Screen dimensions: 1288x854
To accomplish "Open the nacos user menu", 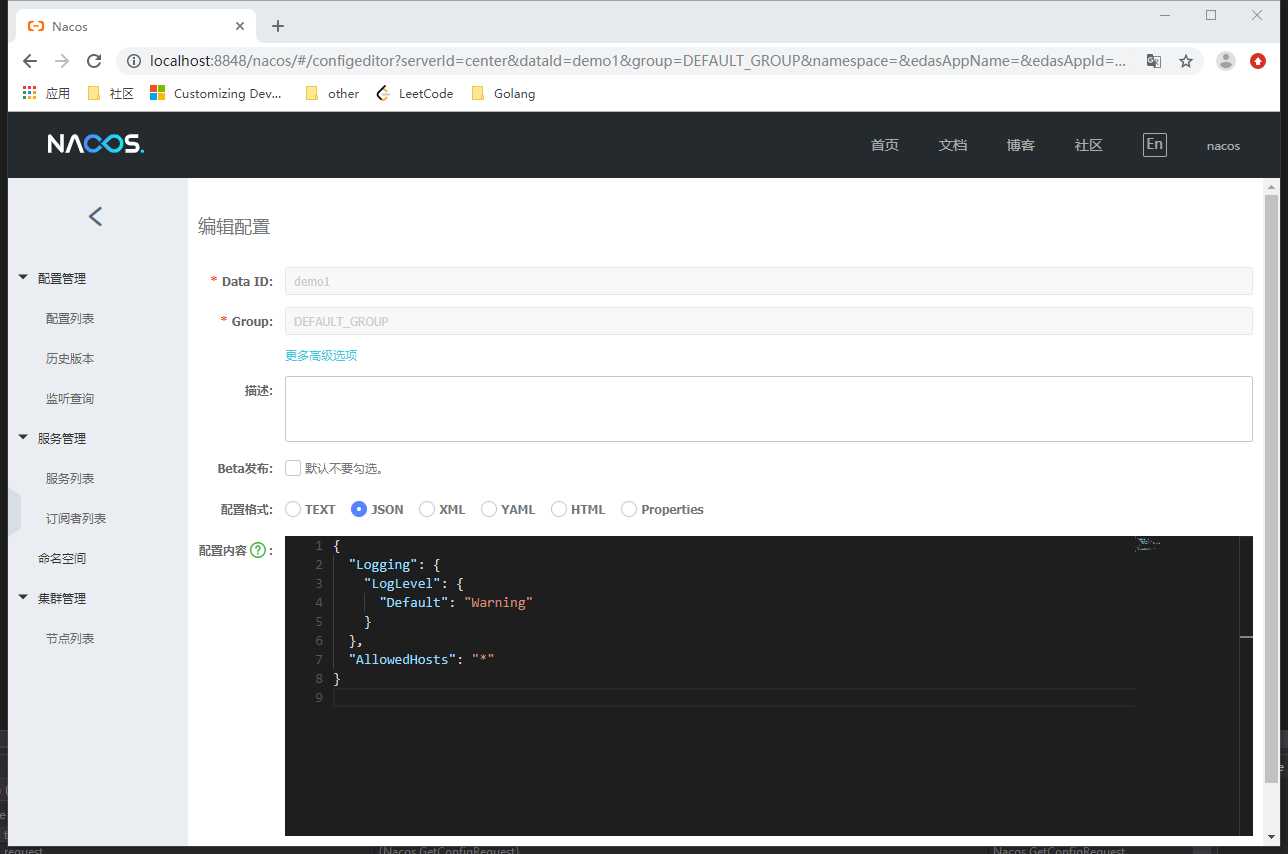I will click(1223, 145).
